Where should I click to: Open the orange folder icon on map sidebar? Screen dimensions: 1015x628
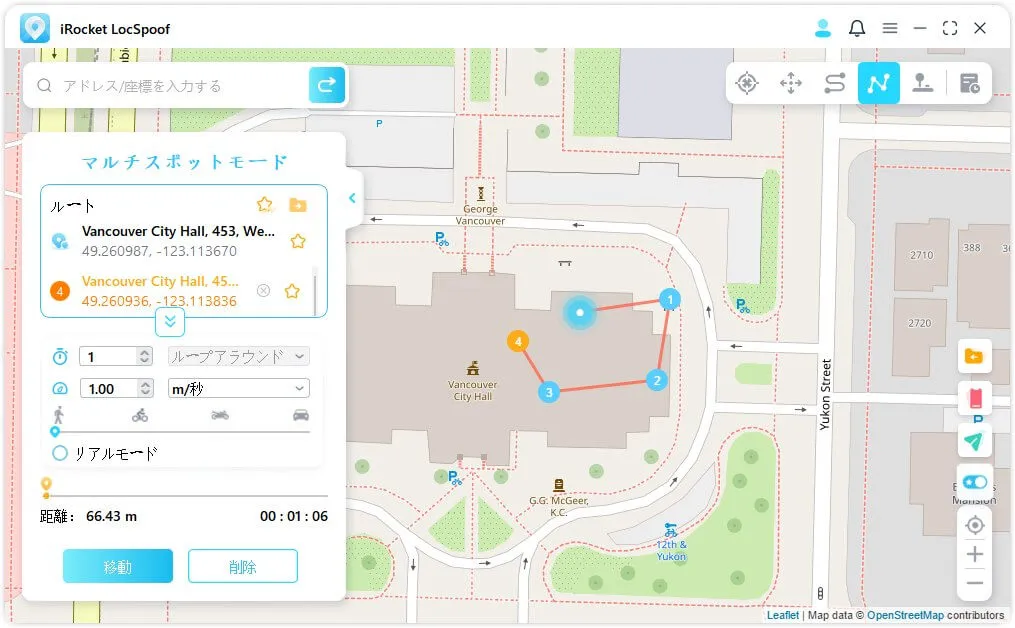click(x=974, y=357)
